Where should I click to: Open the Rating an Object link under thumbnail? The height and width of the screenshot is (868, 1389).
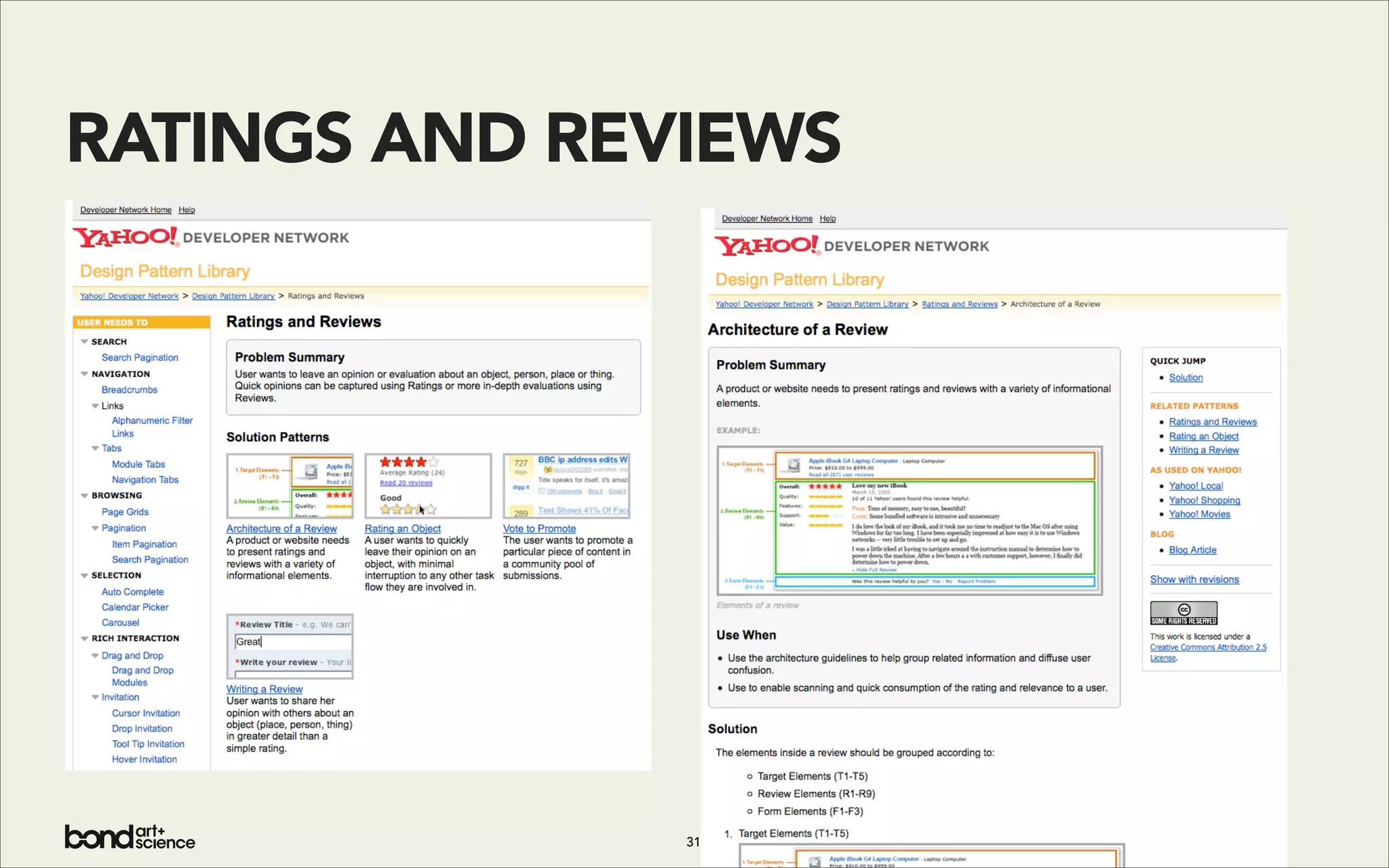pos(403,529)
